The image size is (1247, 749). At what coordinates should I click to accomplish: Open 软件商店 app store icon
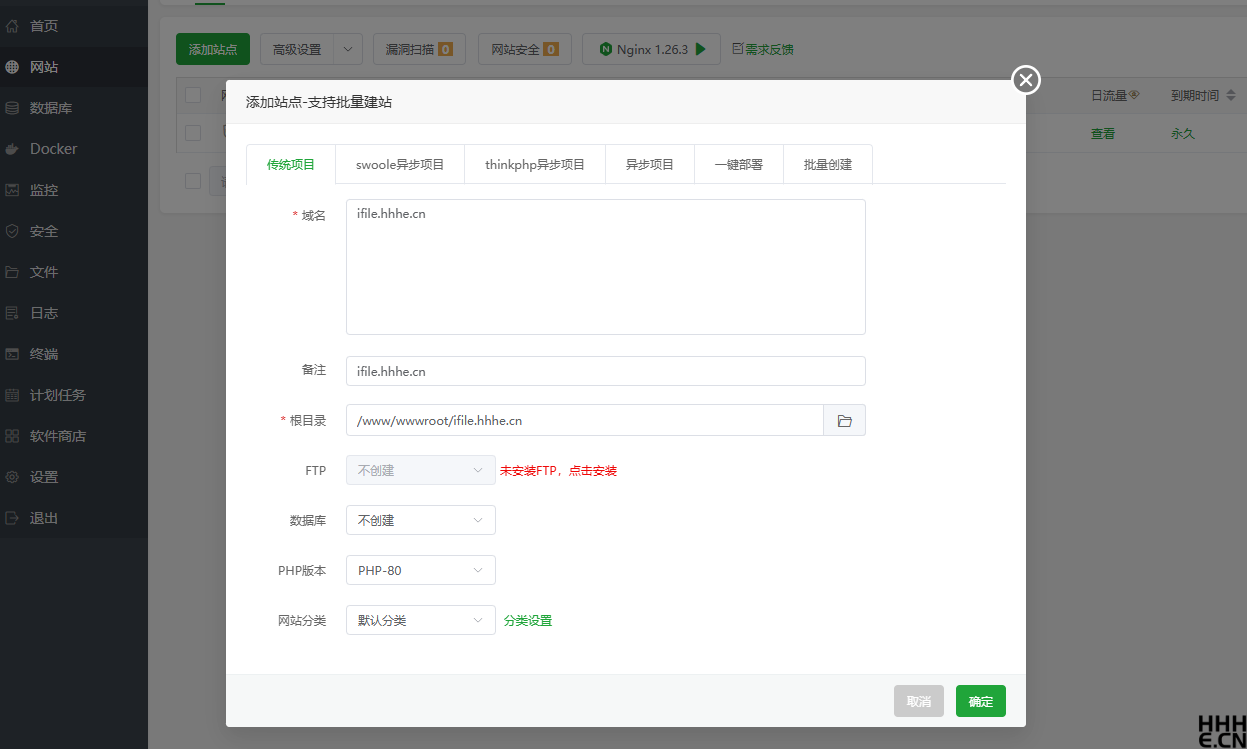click(x=12, y=436)
